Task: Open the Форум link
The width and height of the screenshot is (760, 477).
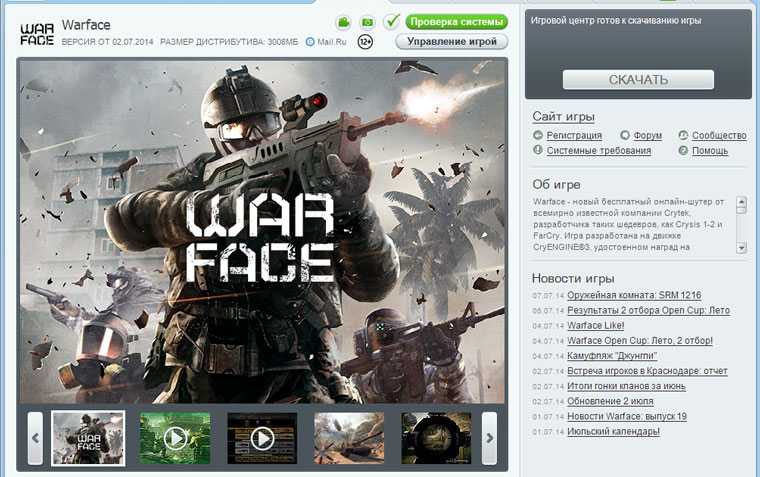Action: 648,135
